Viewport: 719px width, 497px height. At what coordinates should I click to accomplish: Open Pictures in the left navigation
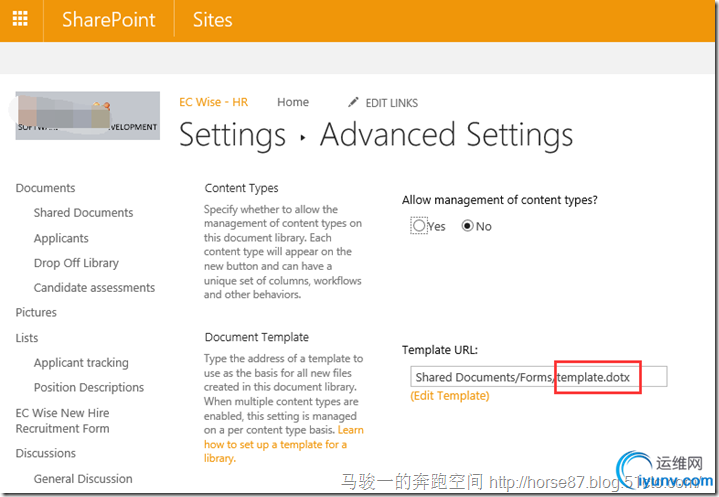coord(36,312)
